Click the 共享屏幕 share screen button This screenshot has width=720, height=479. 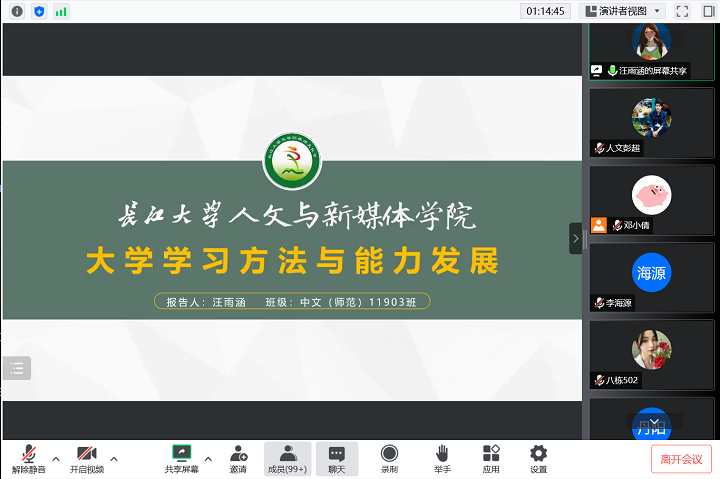[x=182, y=459]
